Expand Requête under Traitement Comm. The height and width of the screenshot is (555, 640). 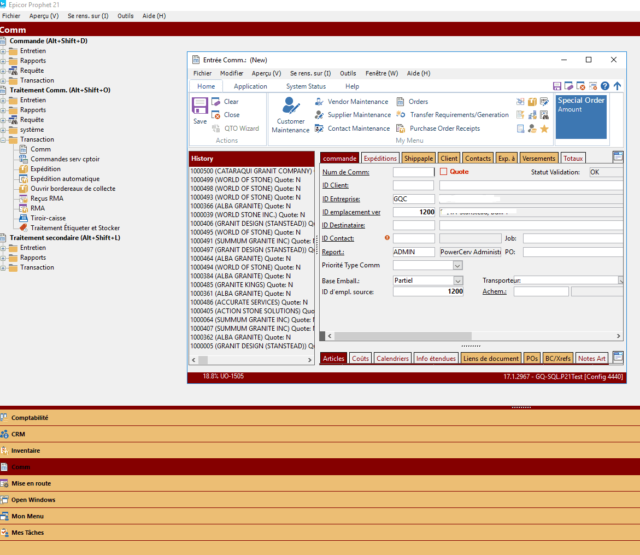(x=3, y=120)
